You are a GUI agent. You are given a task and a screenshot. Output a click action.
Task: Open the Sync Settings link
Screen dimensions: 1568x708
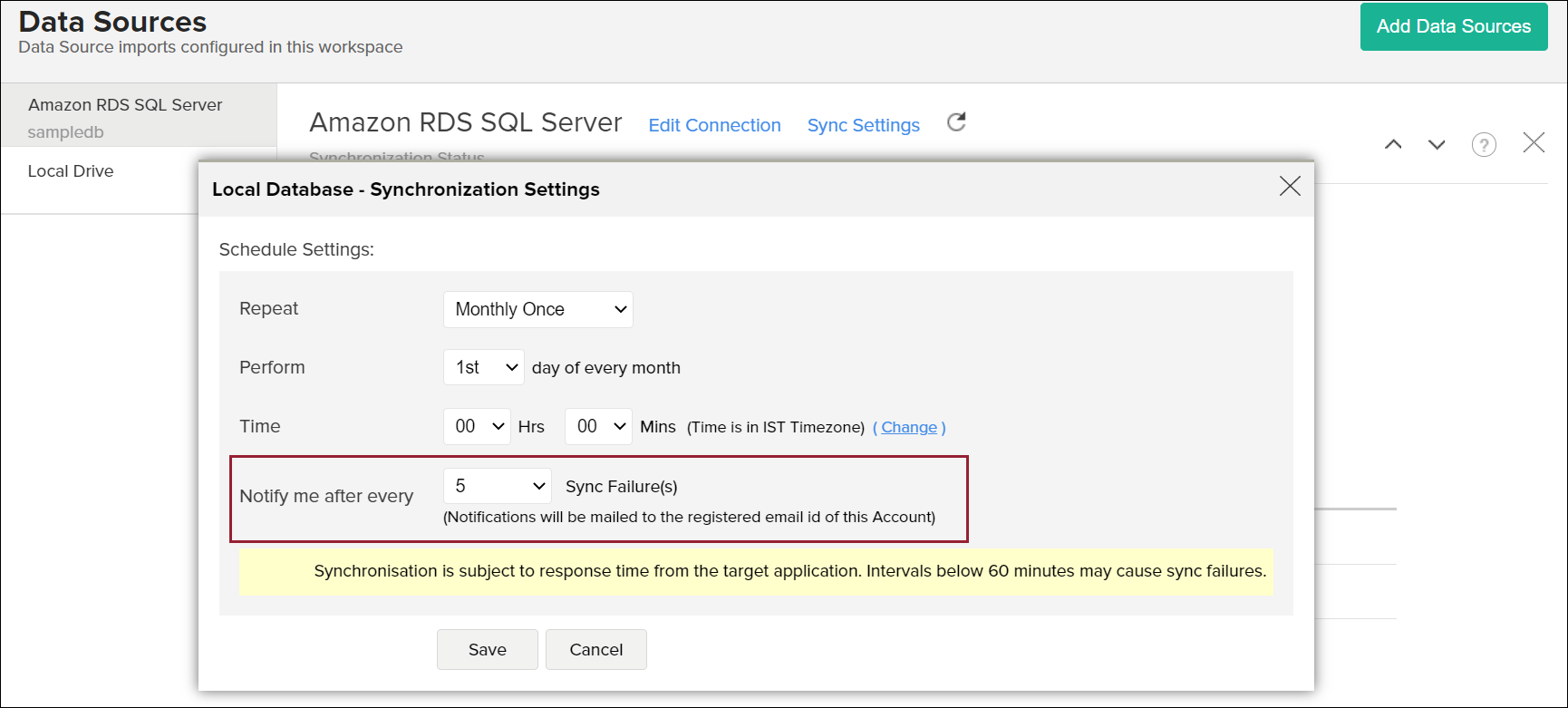(x=863, y=125)
